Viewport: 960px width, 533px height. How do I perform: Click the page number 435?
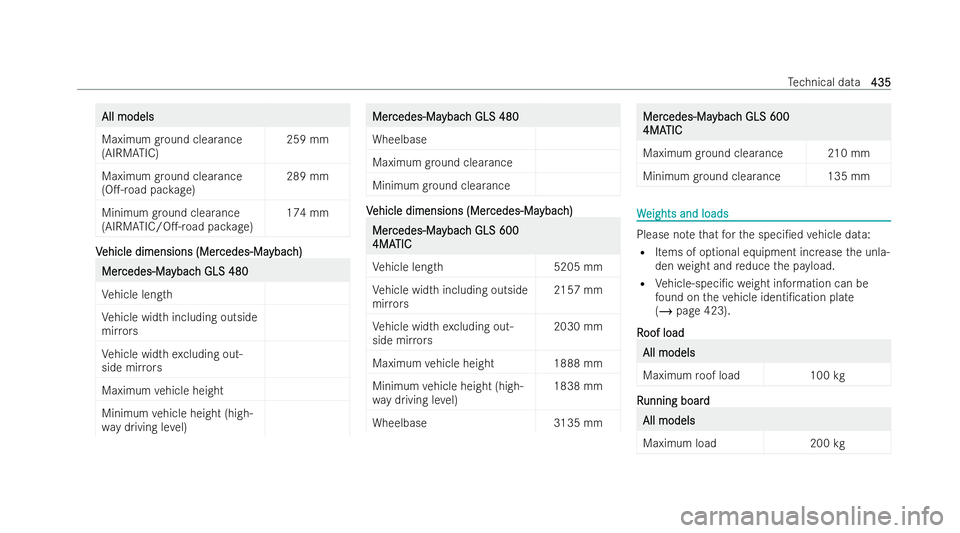pos(880,82)
